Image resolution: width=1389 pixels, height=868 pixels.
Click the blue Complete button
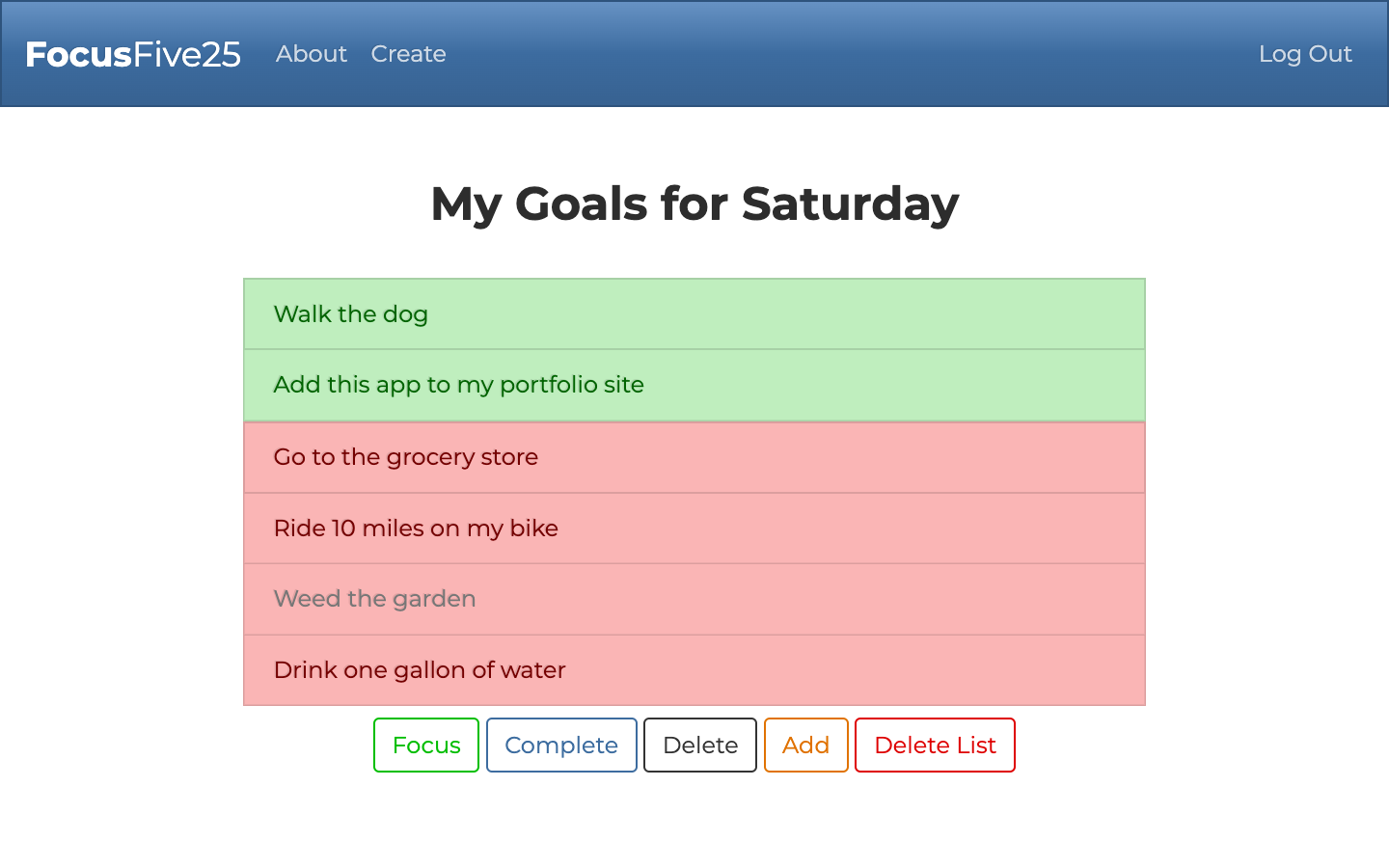click(561, 746)
